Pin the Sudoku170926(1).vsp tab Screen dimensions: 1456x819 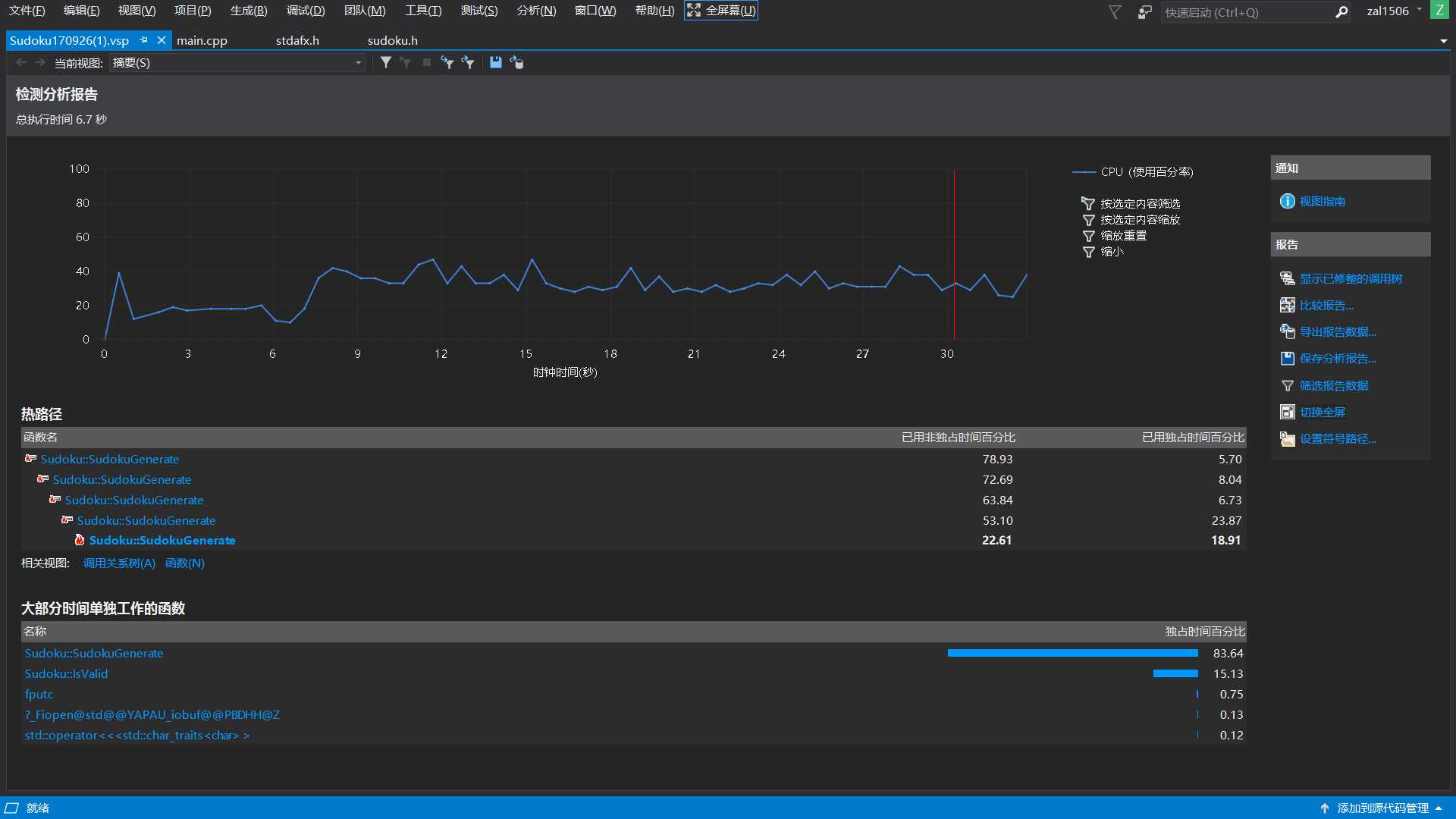point(143,40)
